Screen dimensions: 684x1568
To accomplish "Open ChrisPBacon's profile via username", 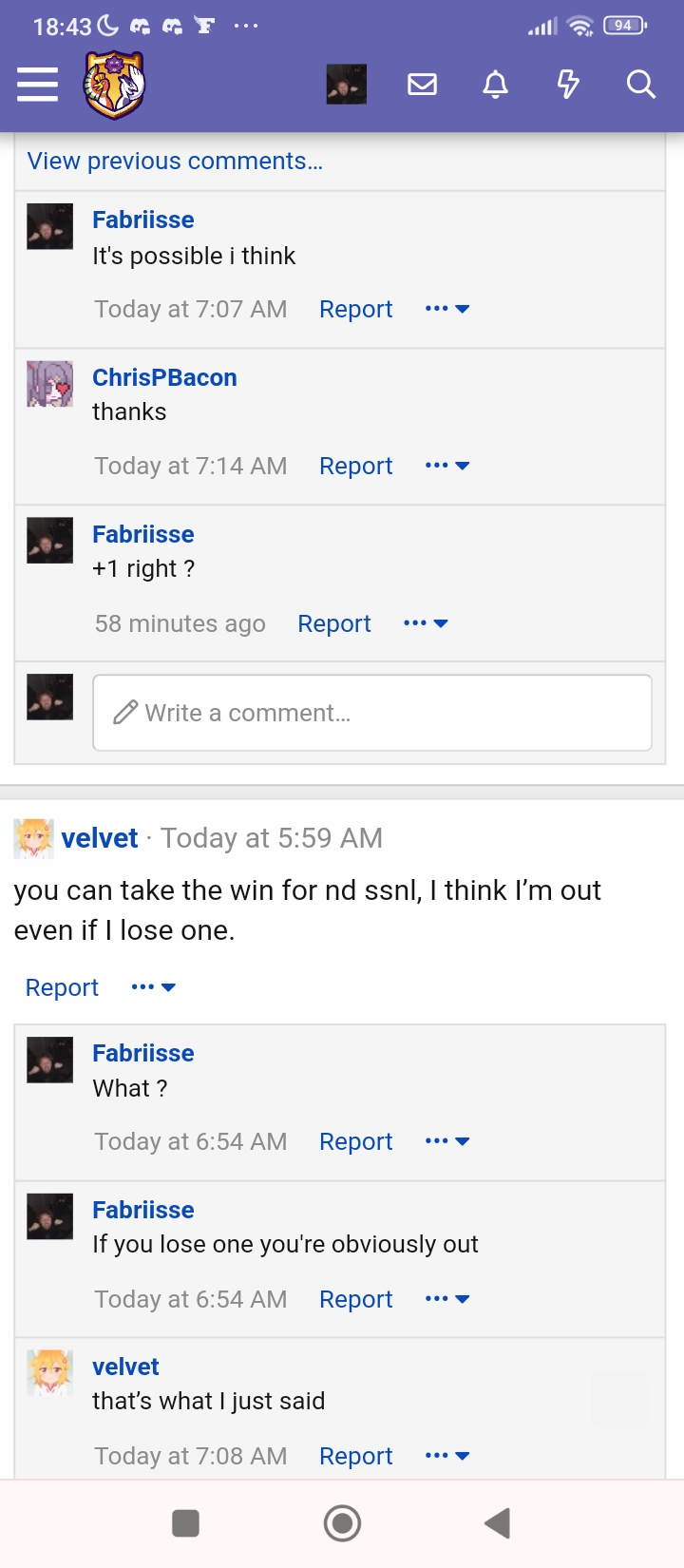I will (164, 377).
